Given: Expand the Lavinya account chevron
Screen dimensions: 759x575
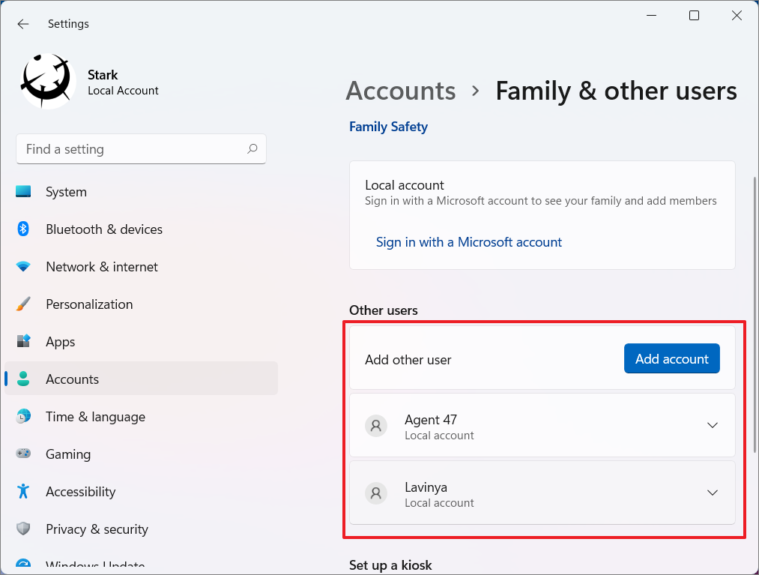Looking at the screenshot, I should pos(712,493).
